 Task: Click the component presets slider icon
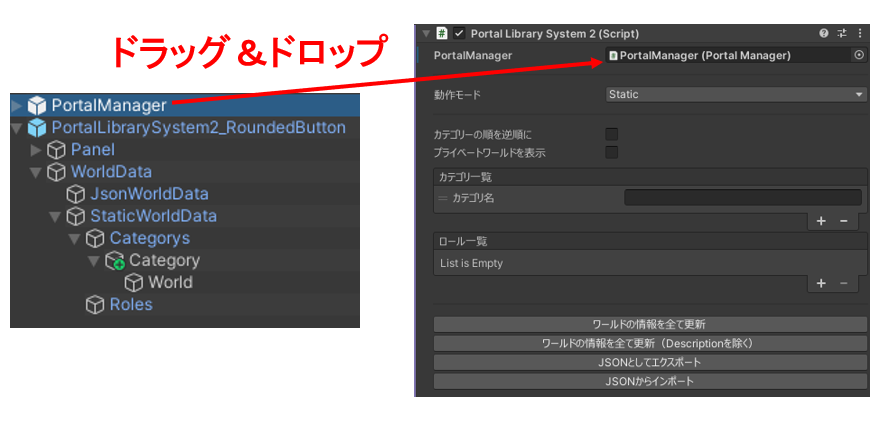[x=842, y=33]
